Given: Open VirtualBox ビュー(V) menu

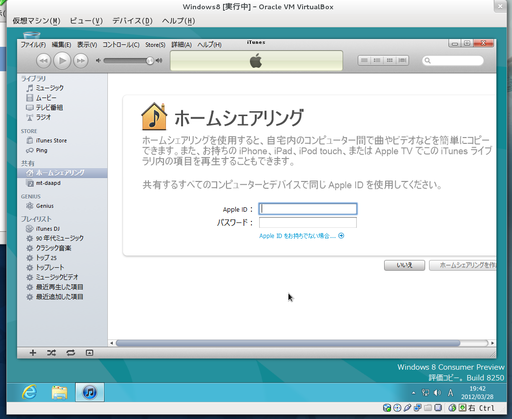Looking at the screenshot, I should [x=86, y=21].
